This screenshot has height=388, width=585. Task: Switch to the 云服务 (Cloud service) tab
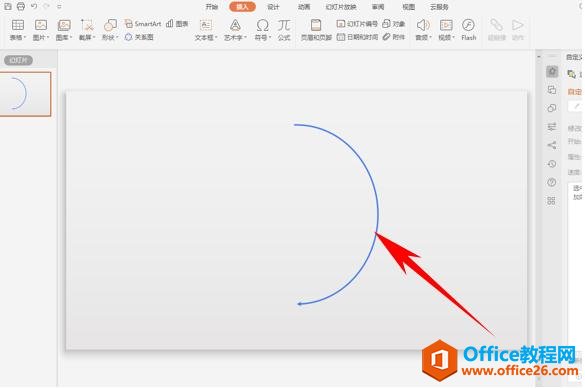click(439, 7)
